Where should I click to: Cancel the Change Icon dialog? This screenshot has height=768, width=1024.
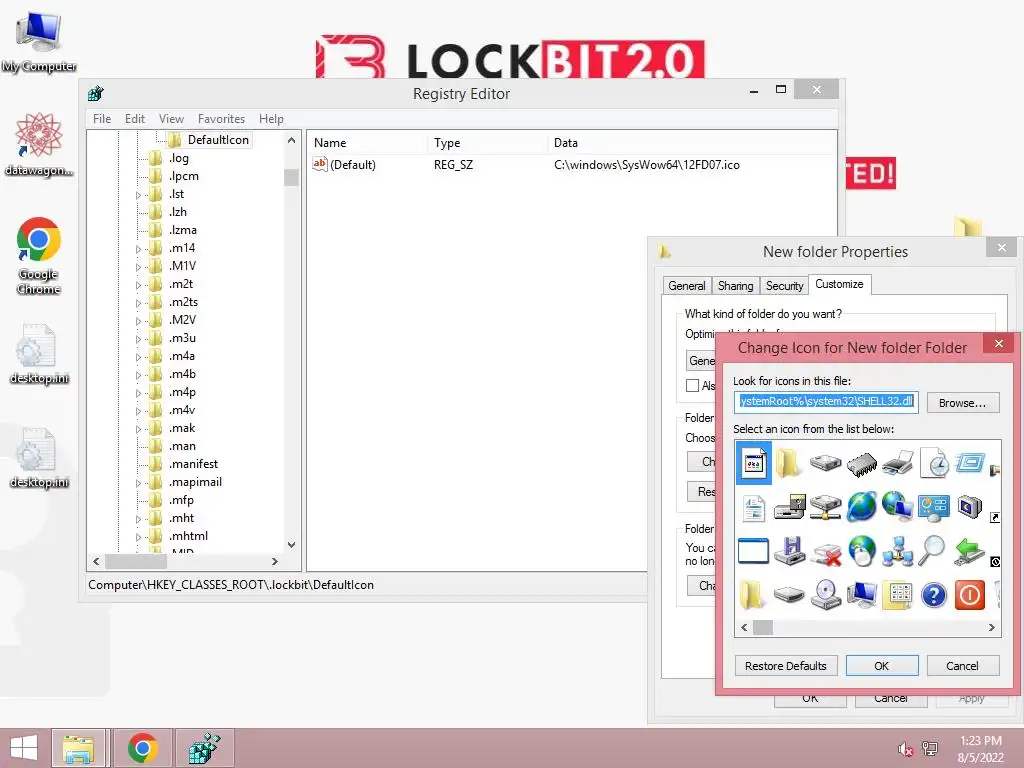[x=962, y=665]
